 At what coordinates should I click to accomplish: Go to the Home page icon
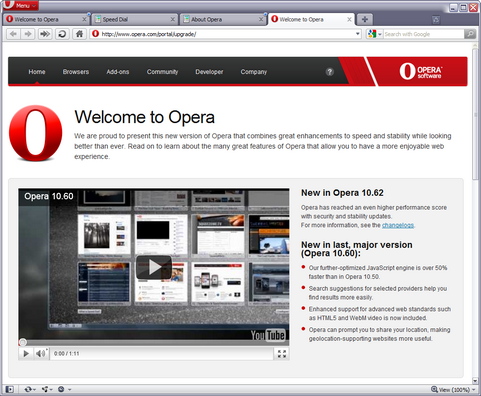[x=79, y=34]
